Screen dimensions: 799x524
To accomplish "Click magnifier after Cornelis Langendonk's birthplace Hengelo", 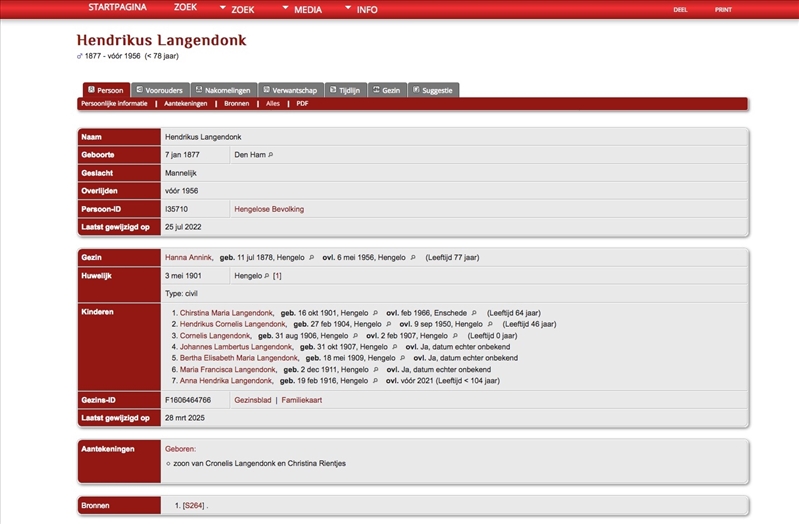I will (355, 336).
